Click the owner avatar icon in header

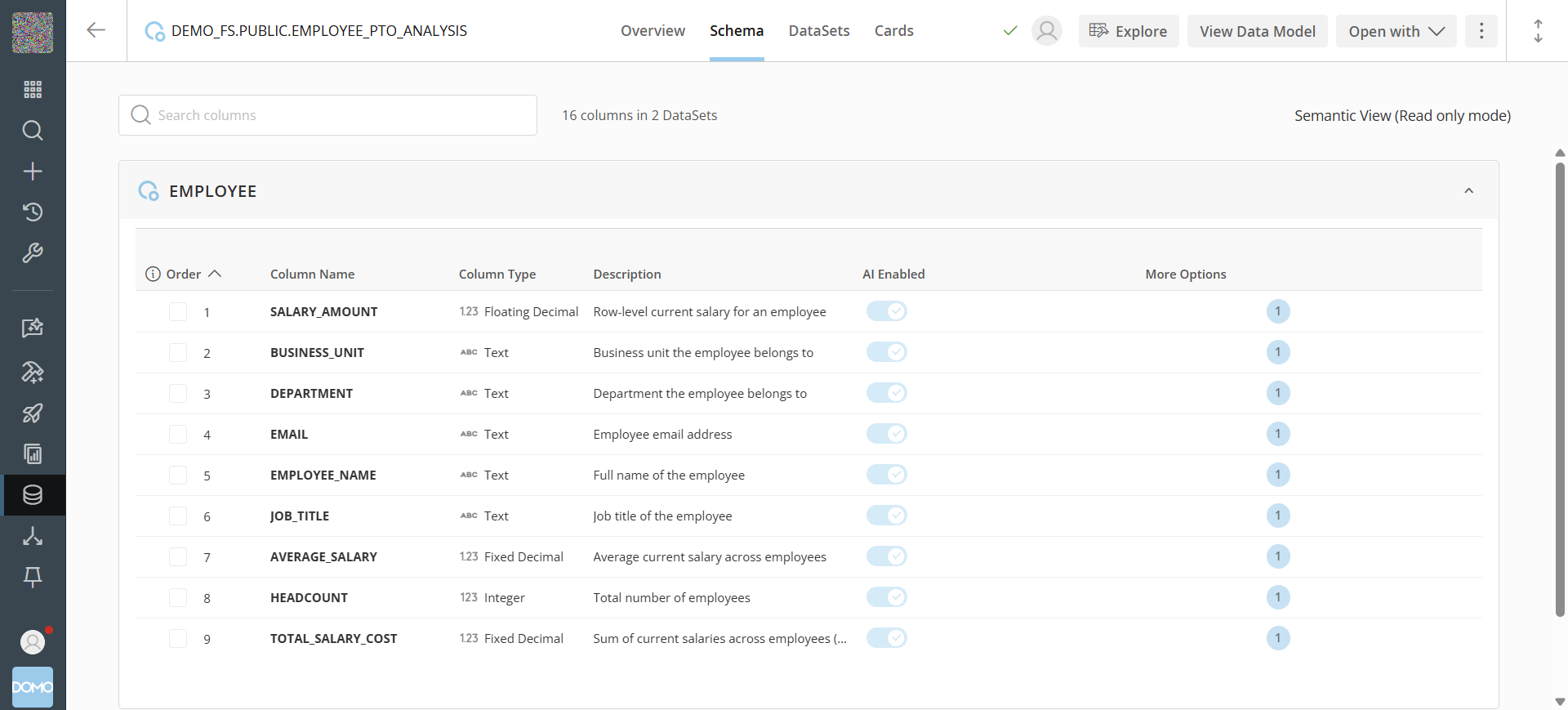click(x=1046, y=31)
